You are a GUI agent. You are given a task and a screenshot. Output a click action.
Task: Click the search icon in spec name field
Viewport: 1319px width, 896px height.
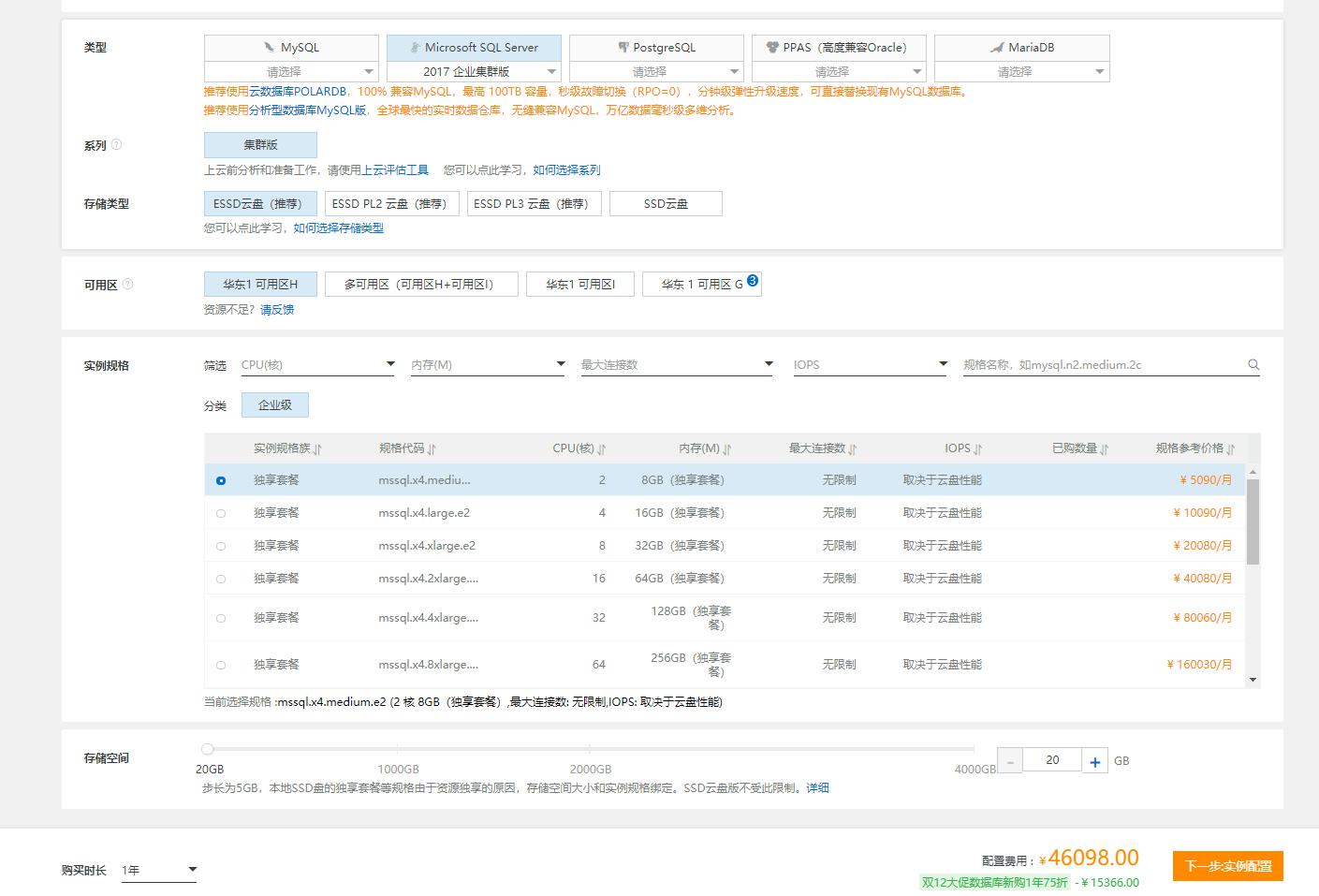pyautogui.click(x=1253, y=364)
